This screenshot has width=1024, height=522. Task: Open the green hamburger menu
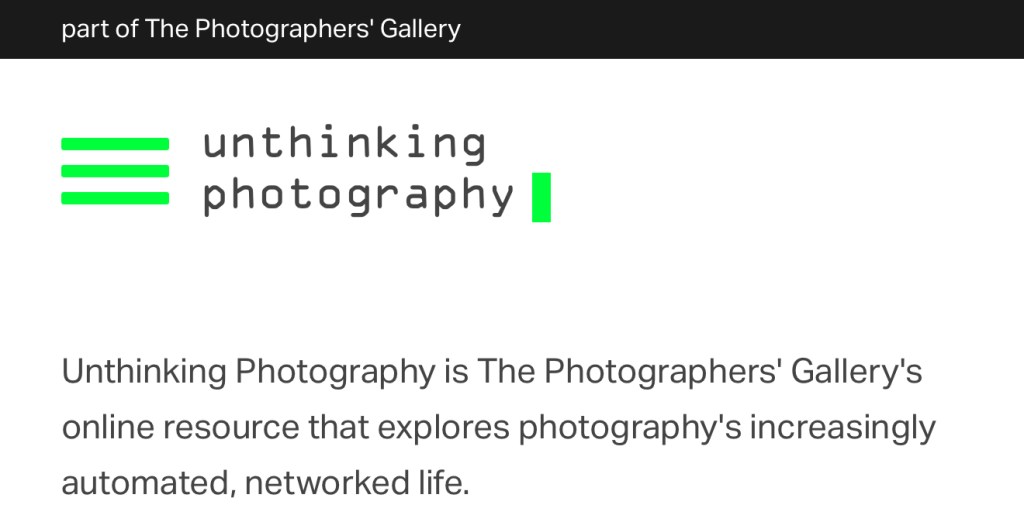coord(115,171)
